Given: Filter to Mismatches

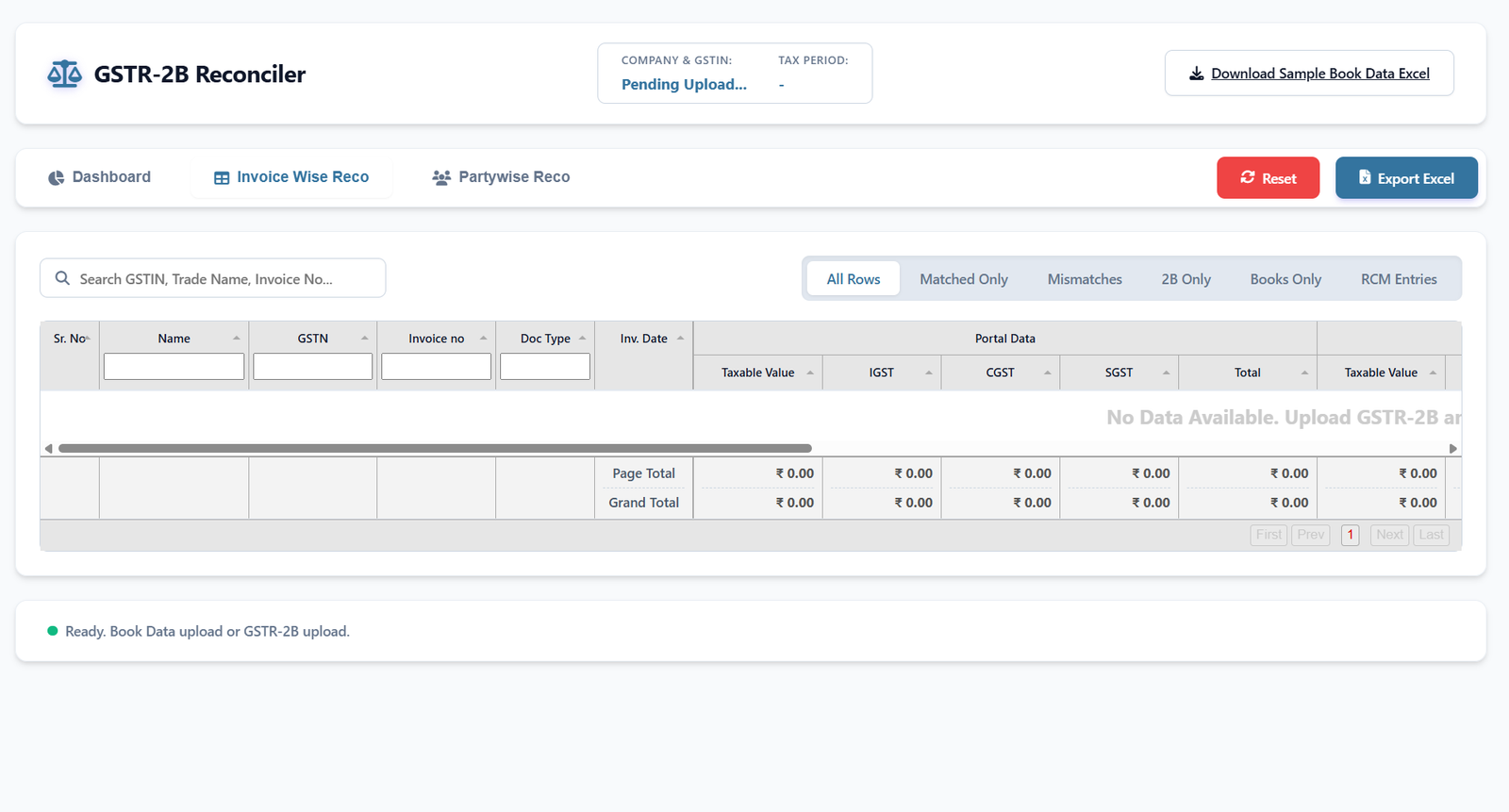Looking at the screenshot, I should point(1085,279).
